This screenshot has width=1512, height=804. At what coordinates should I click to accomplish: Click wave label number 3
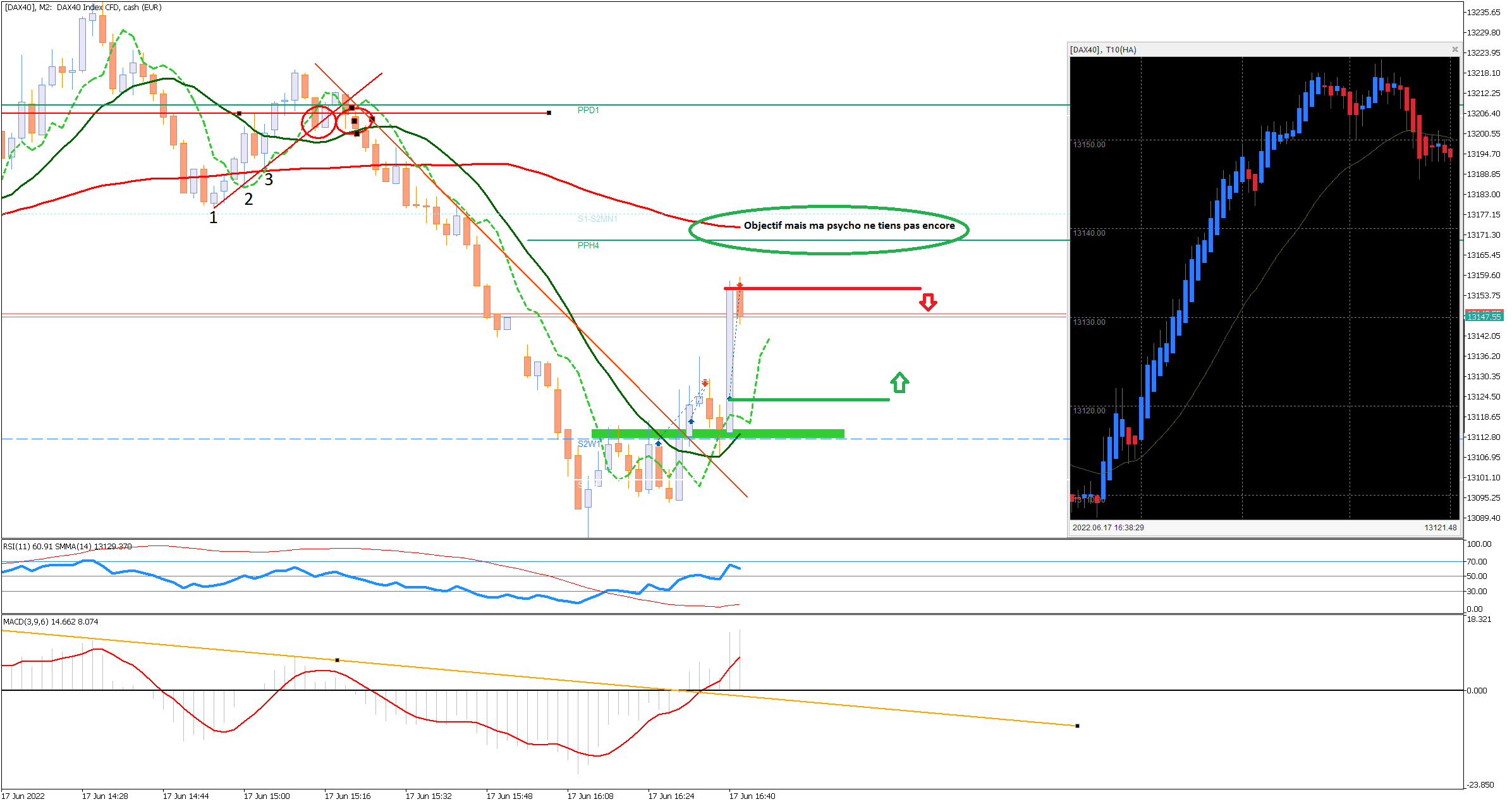tap(269, 180)
